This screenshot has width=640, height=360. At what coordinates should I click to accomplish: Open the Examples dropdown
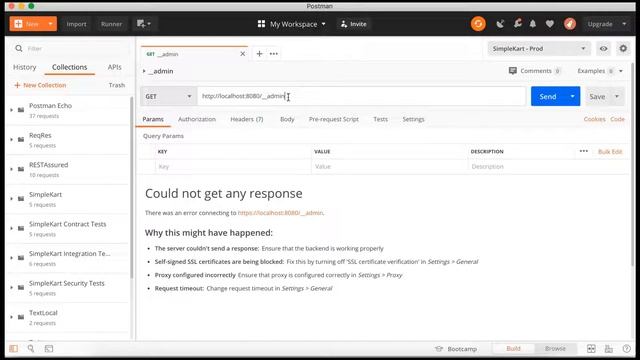pos(600,71)
